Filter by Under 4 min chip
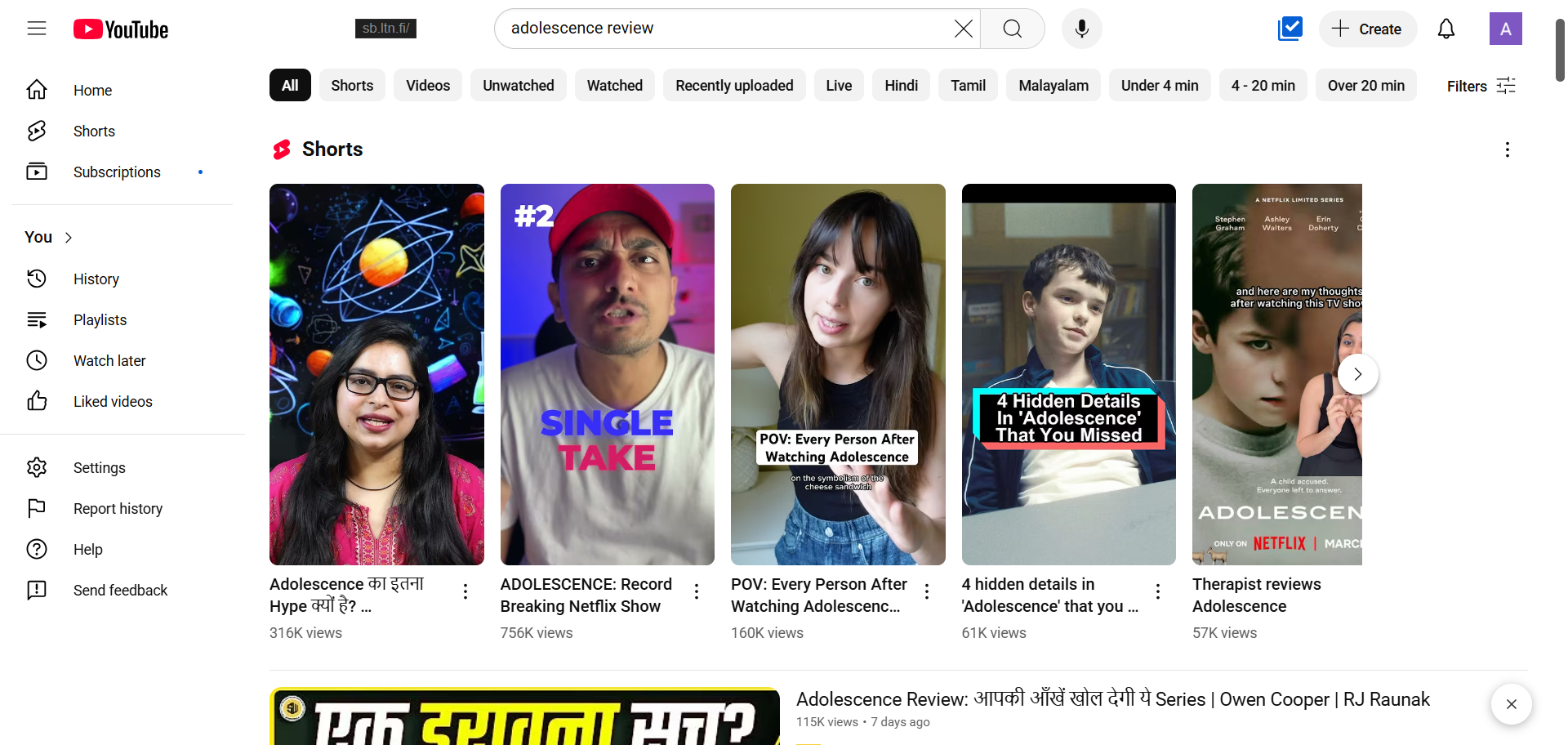The image size is (1568, 745). click(x=1160, y=86)
